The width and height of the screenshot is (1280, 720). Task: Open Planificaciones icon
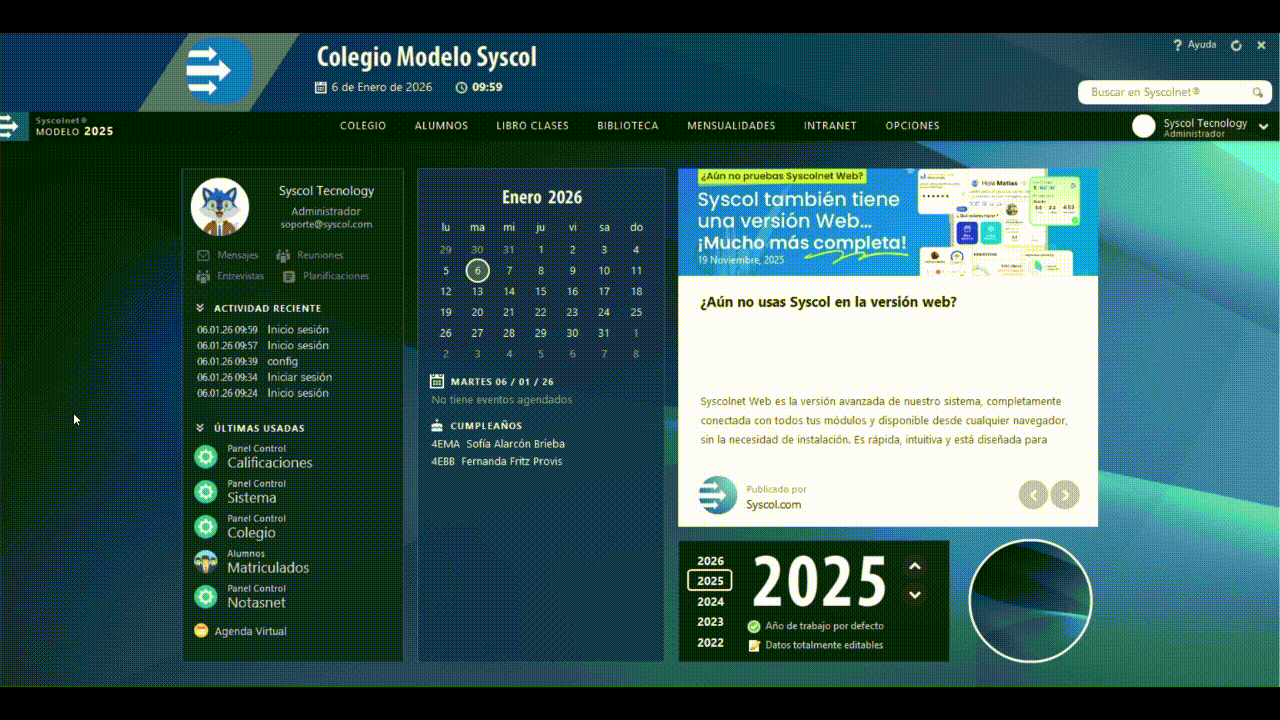point(289,276)
